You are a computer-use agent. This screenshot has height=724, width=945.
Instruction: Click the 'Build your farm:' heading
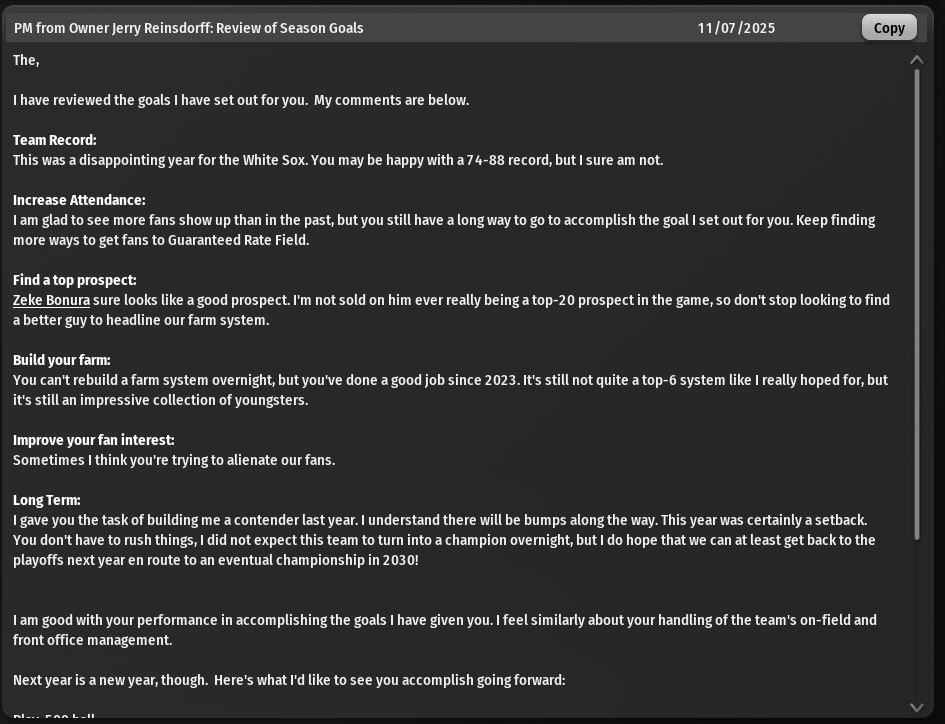62,360
